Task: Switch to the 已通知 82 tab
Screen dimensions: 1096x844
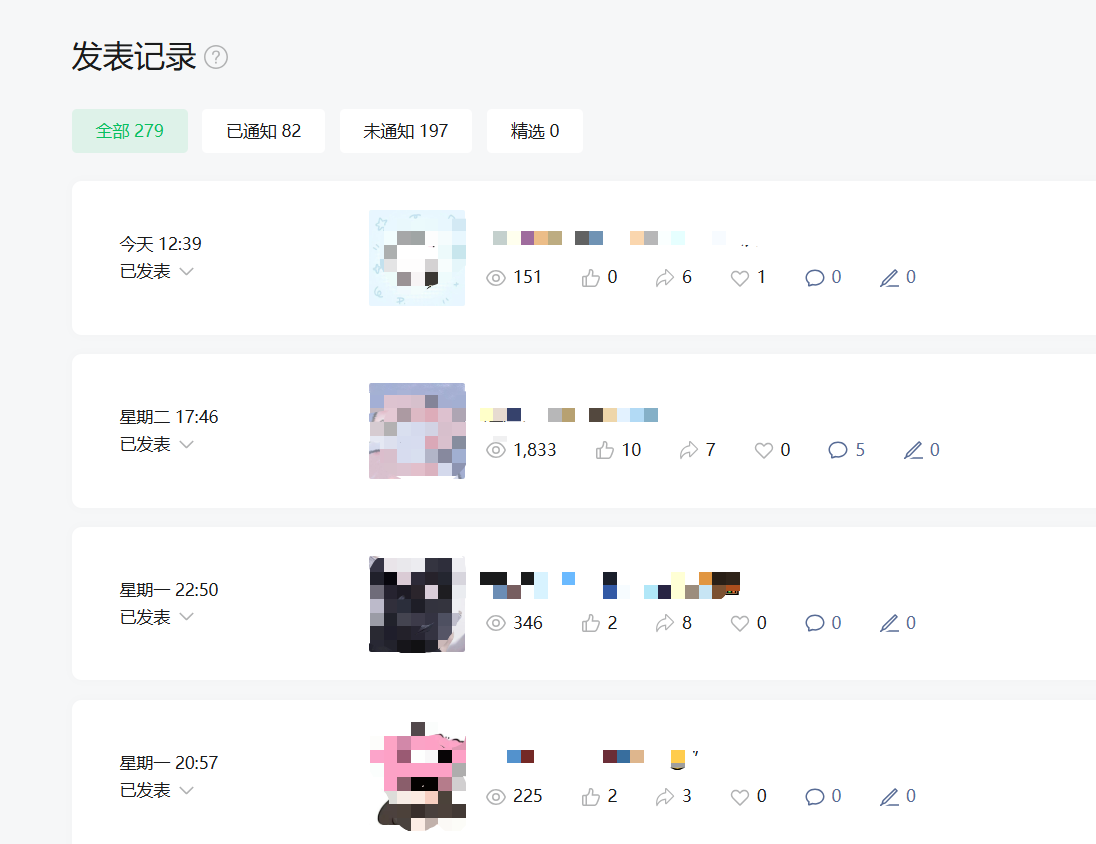Action: pyautogui.click(x=264, y=131)
